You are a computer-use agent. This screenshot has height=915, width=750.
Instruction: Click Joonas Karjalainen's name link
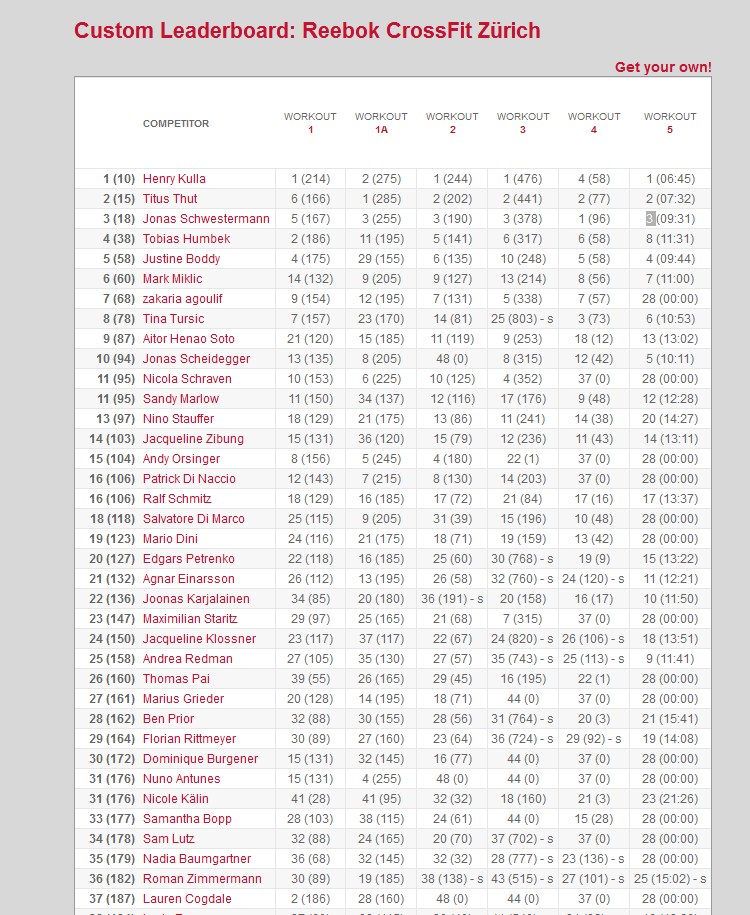tap(196, 599)
